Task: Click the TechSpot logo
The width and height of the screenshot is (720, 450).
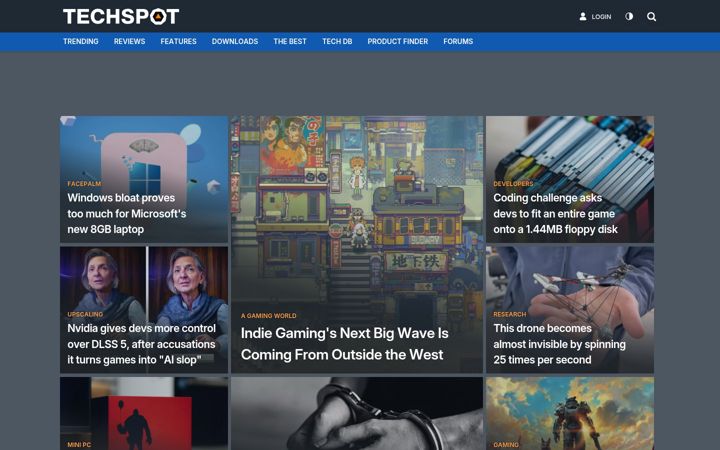Action: coord(121,17)
